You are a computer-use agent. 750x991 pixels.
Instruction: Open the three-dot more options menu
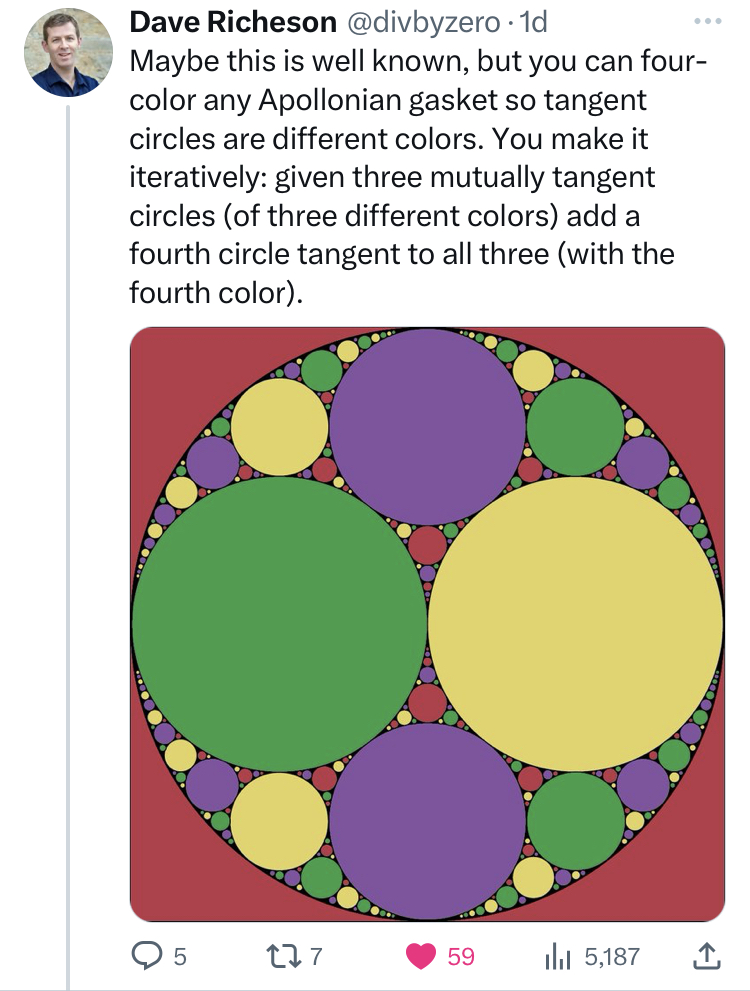[706, 20]
